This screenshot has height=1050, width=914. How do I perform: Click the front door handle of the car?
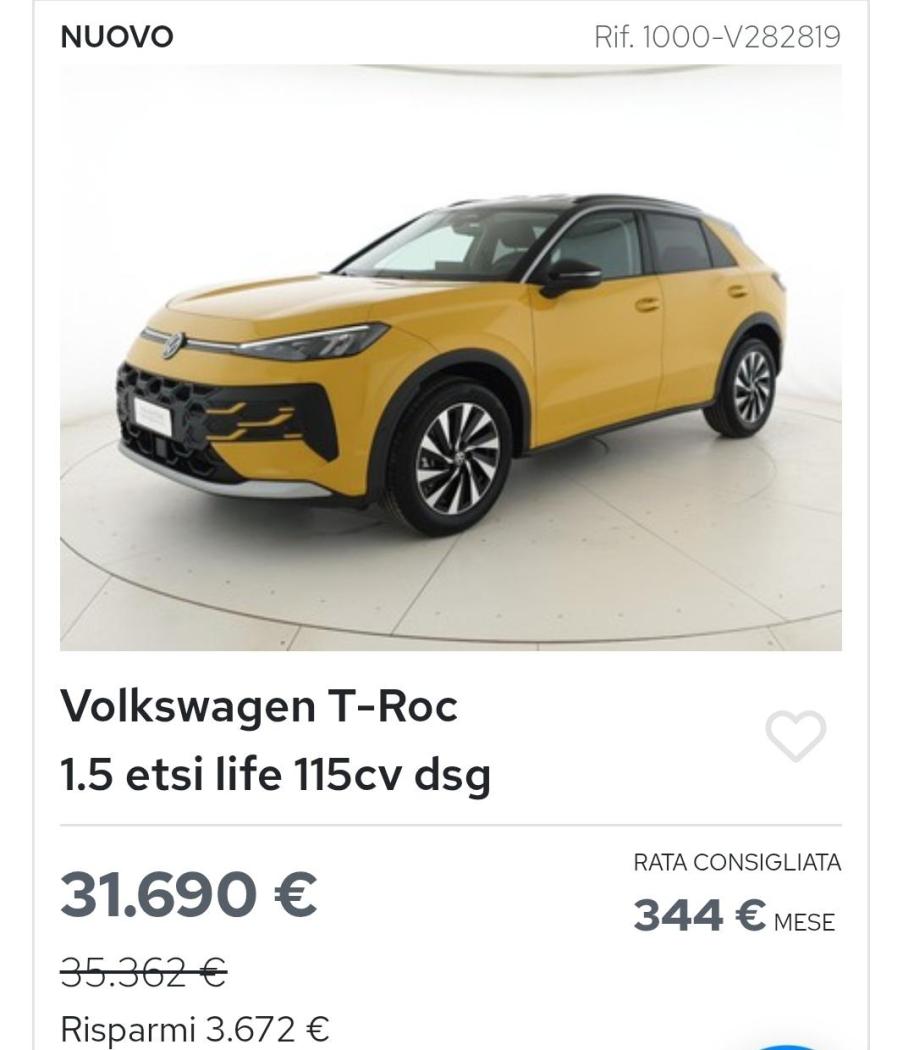pyautogui.click(x=647, y=305)
